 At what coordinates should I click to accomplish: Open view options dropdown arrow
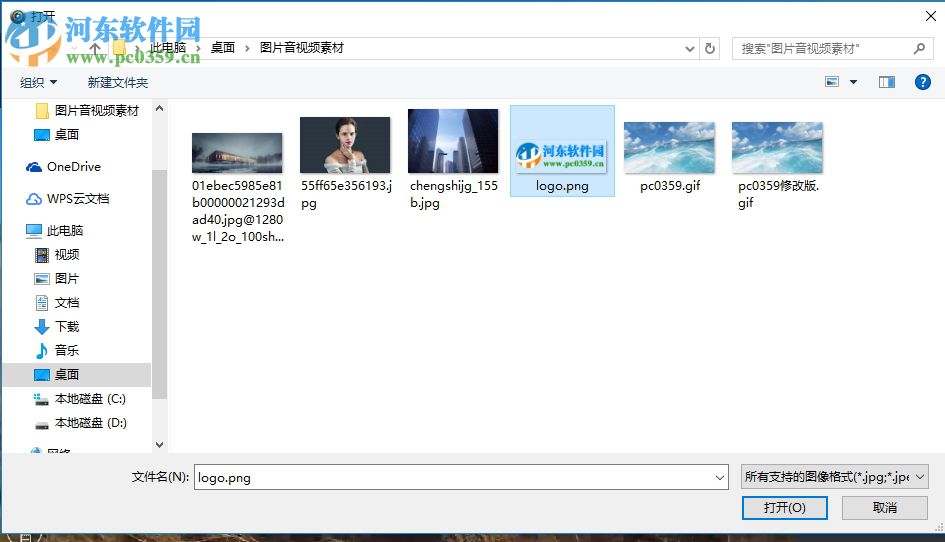point(853,82)
